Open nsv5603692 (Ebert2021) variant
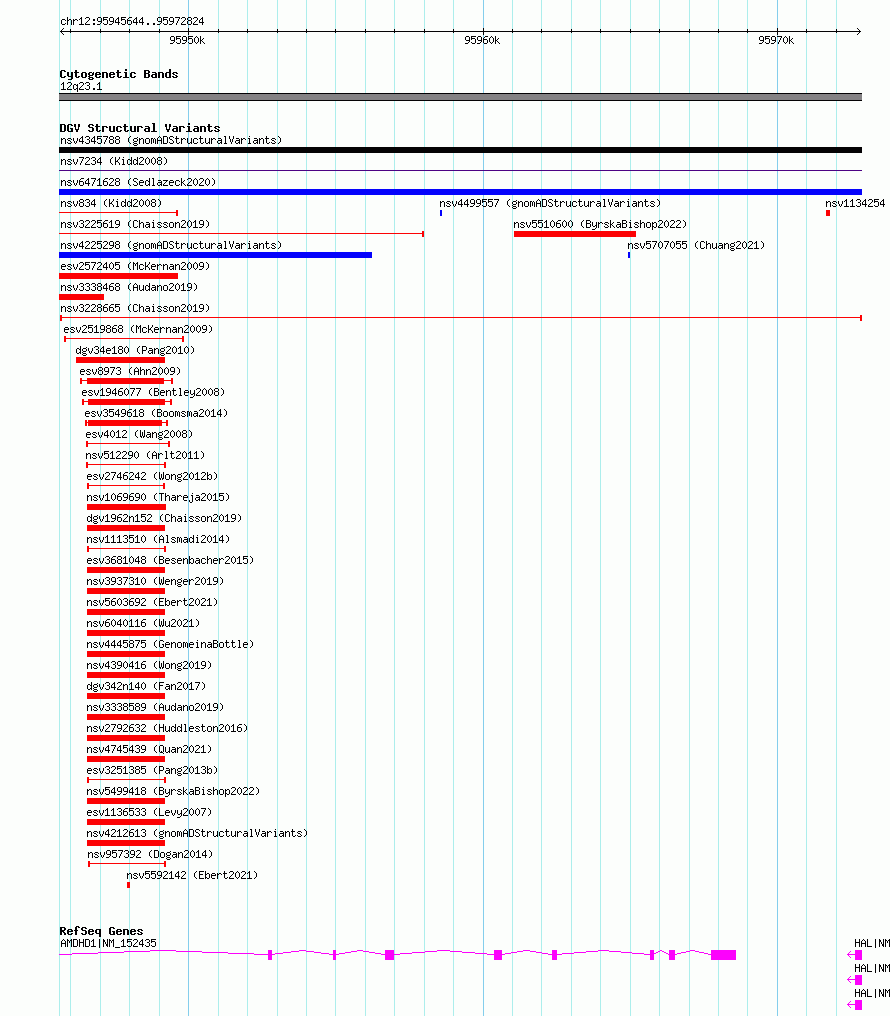The width and height of the screenshot is (890, 1016). (152, 602)
